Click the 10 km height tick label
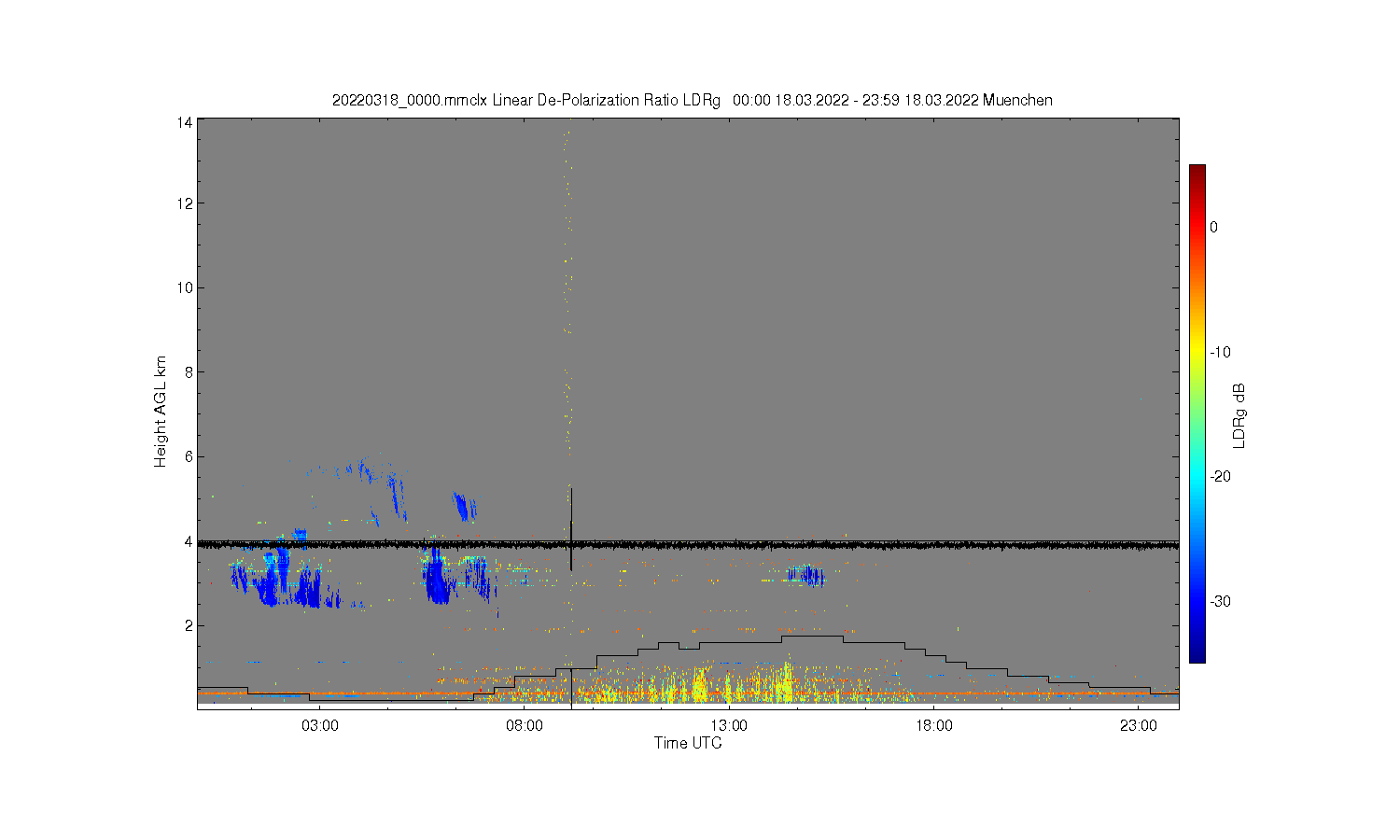1400x840 pixels. click(185, 287)
